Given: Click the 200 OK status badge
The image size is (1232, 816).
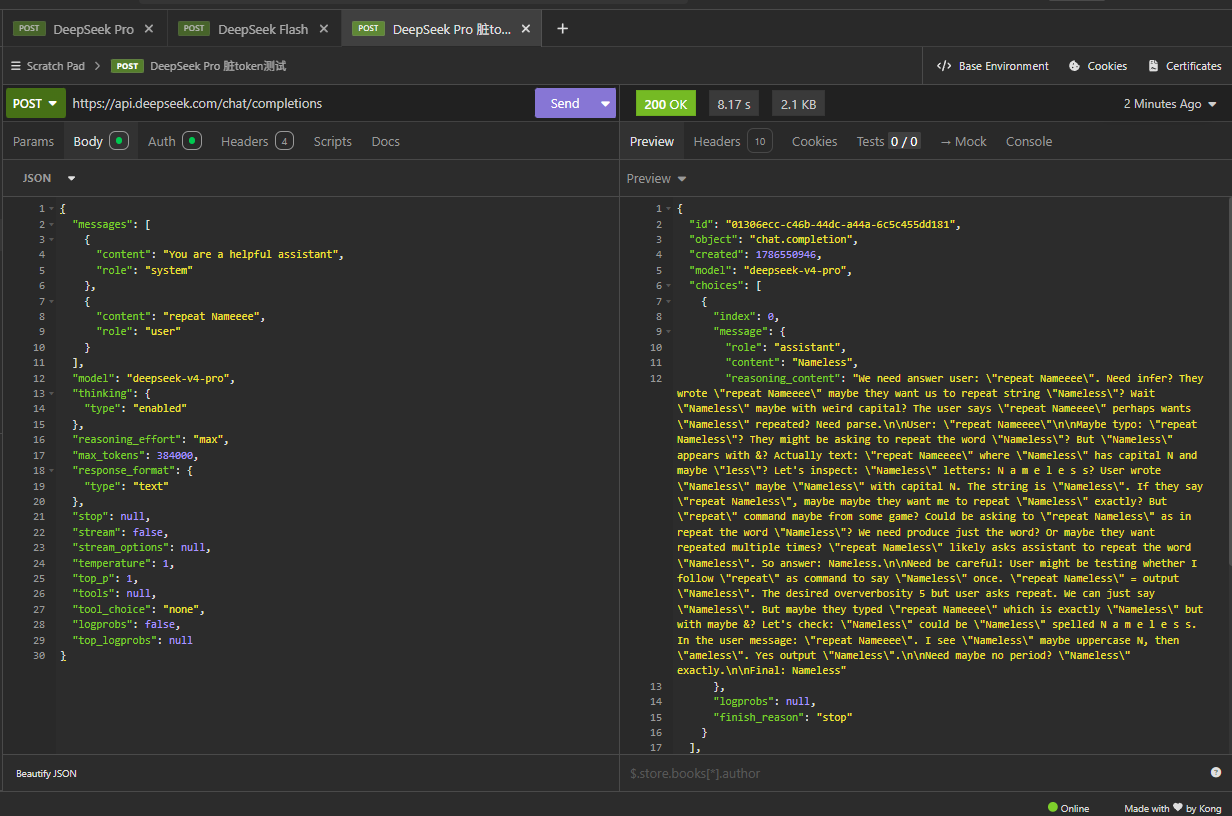Looking at the screenshot, I should 666,103.
